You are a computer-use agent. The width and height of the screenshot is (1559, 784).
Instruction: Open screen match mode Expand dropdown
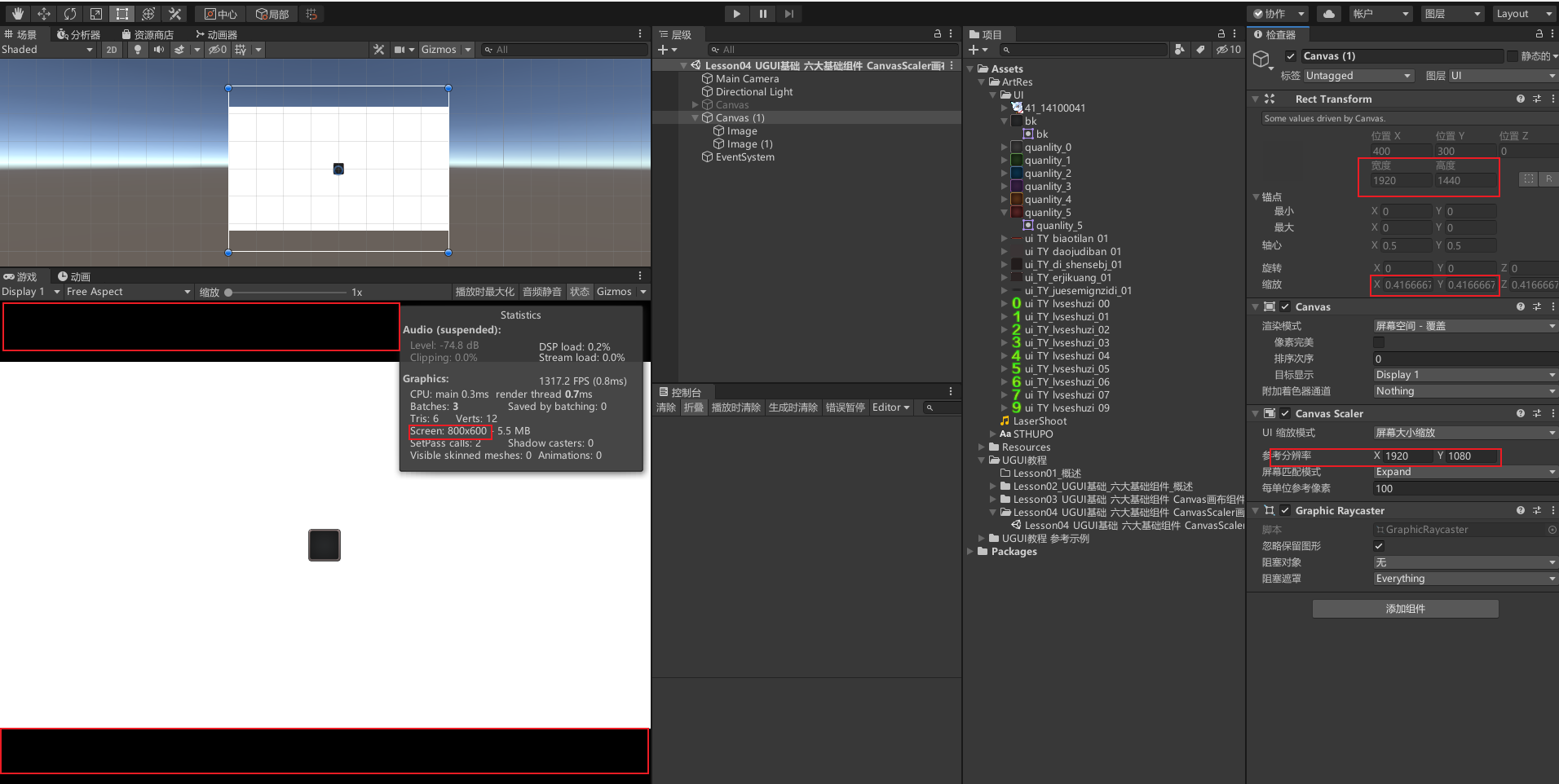click(x=1465, y=472)
